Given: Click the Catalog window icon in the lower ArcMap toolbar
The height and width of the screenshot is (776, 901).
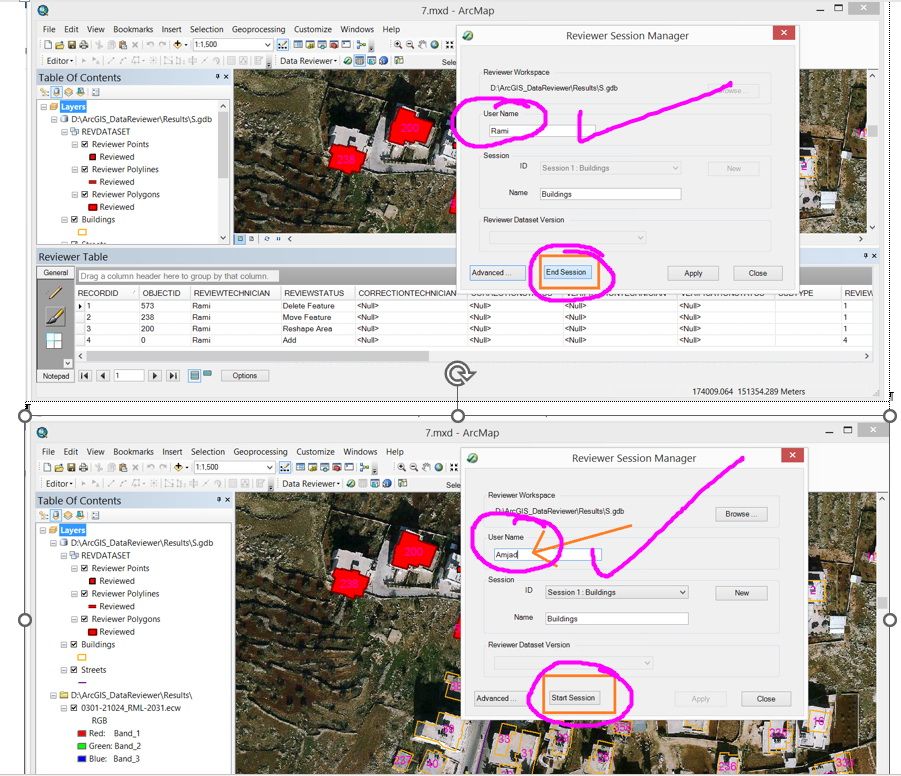Looking at the screenshot, I should click(313, 467).
